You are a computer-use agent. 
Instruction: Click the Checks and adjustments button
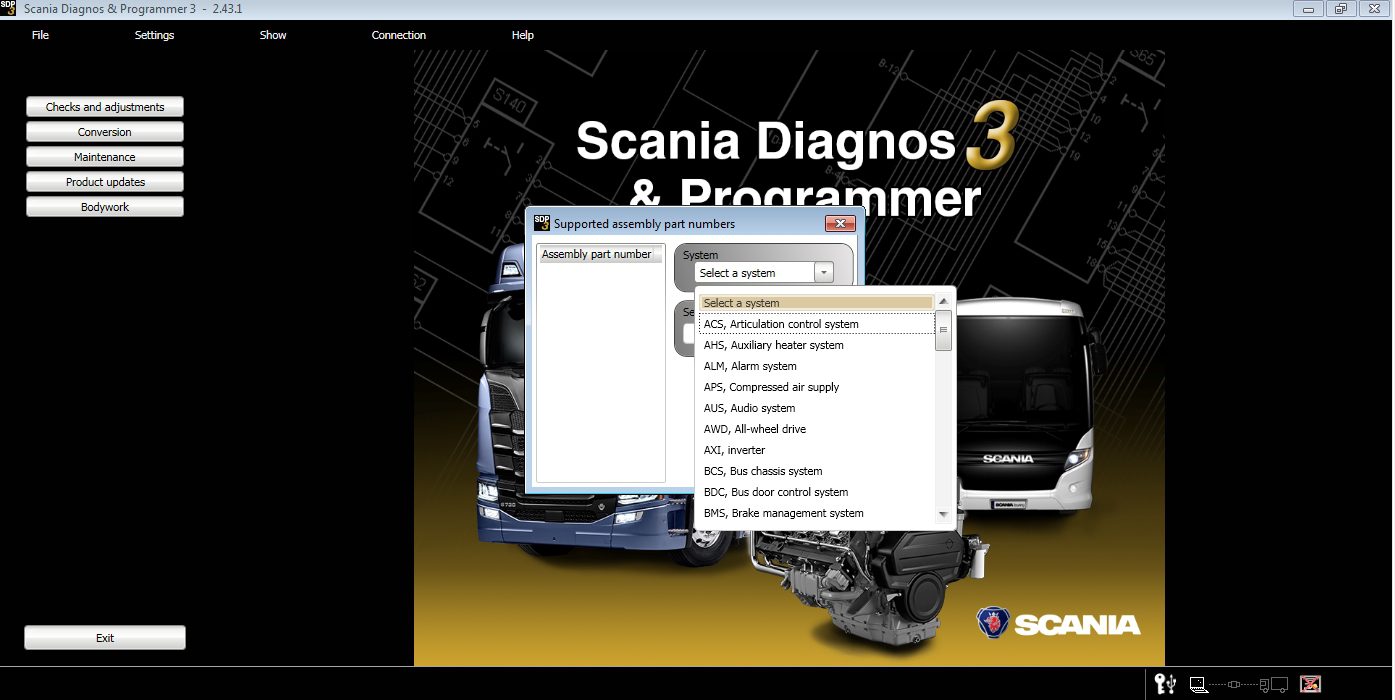tap(104, 106)
